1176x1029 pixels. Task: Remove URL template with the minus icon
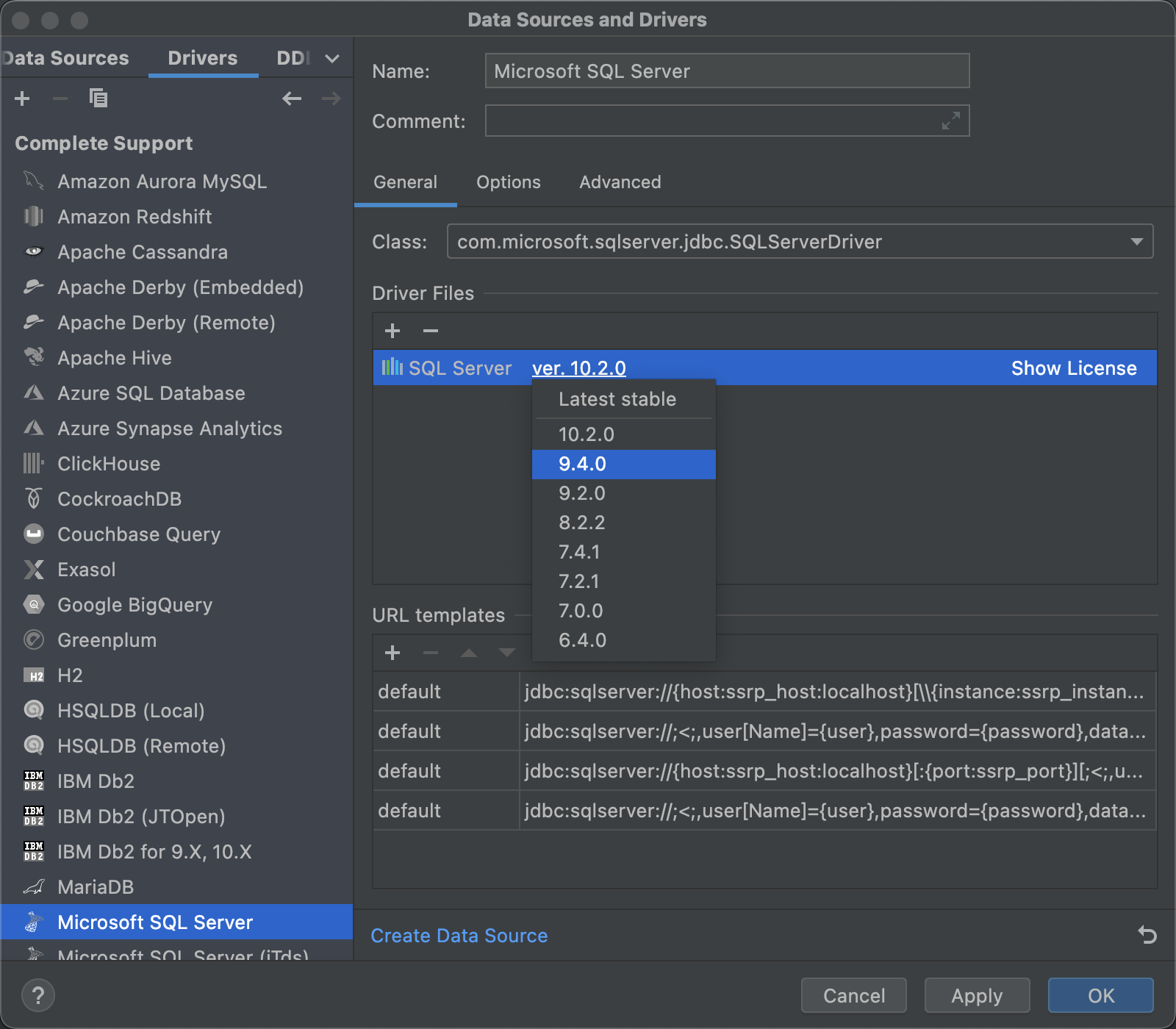(431, 653)
